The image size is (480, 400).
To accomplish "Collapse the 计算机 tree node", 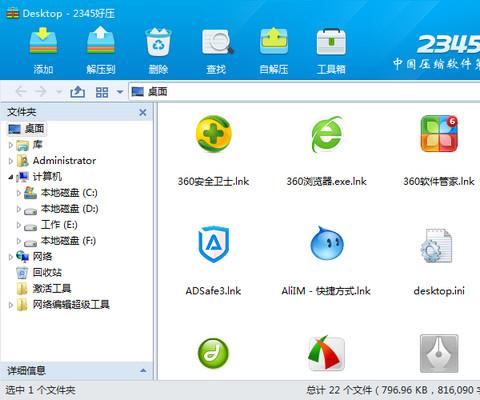I will (x=11, y=177).
